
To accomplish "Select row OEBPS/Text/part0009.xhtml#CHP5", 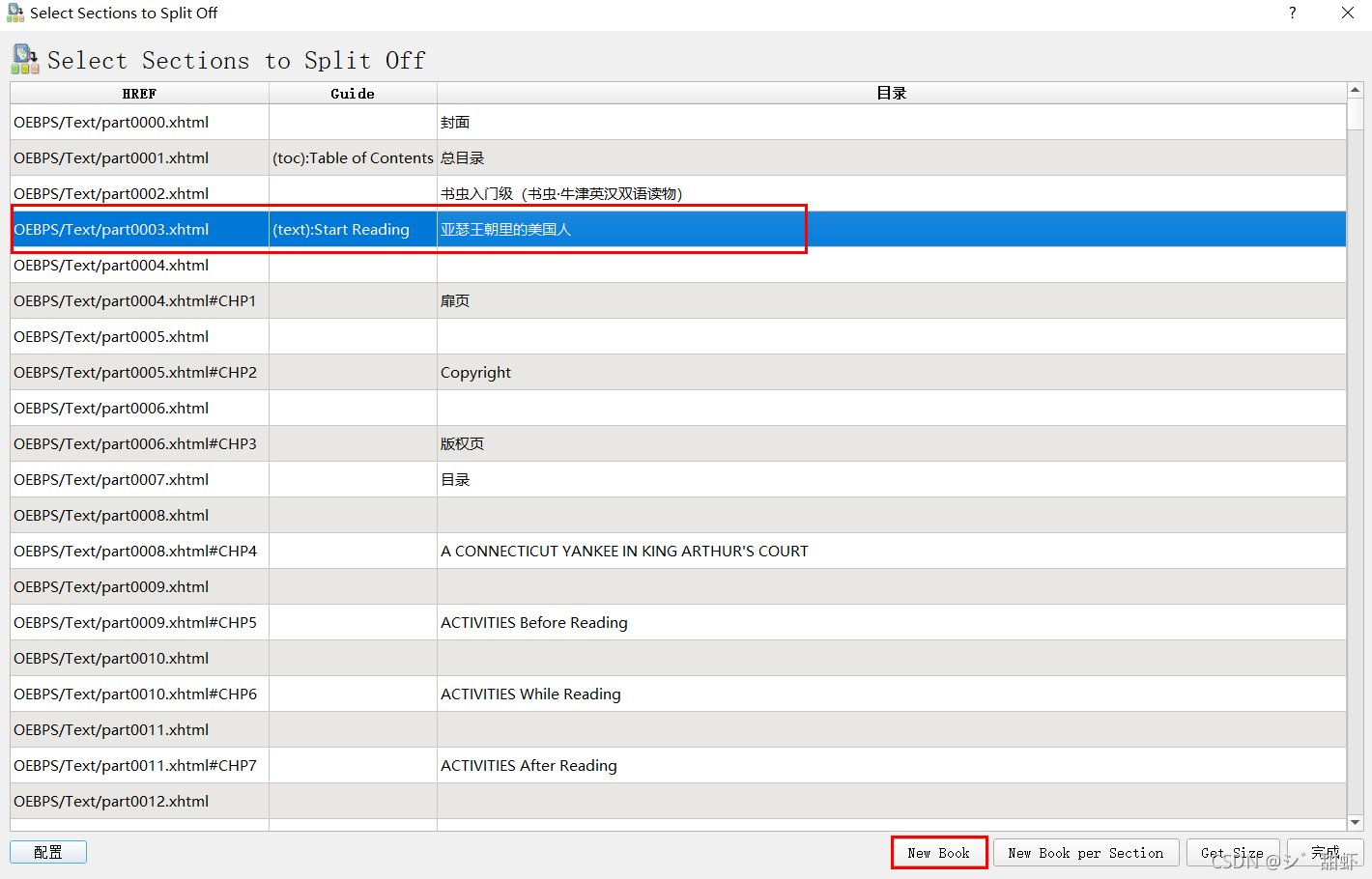I will [677, 622].
